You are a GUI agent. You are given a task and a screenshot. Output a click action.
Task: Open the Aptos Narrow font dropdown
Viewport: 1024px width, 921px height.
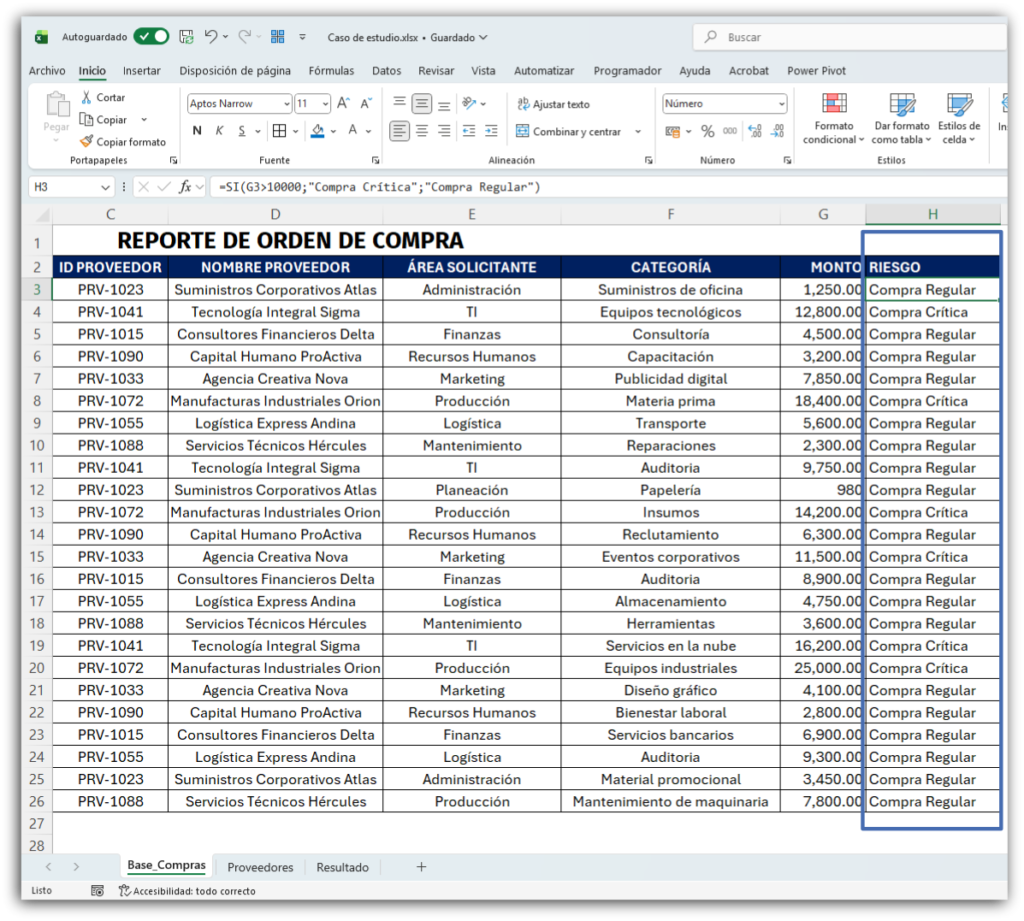[x=286, y=104]
